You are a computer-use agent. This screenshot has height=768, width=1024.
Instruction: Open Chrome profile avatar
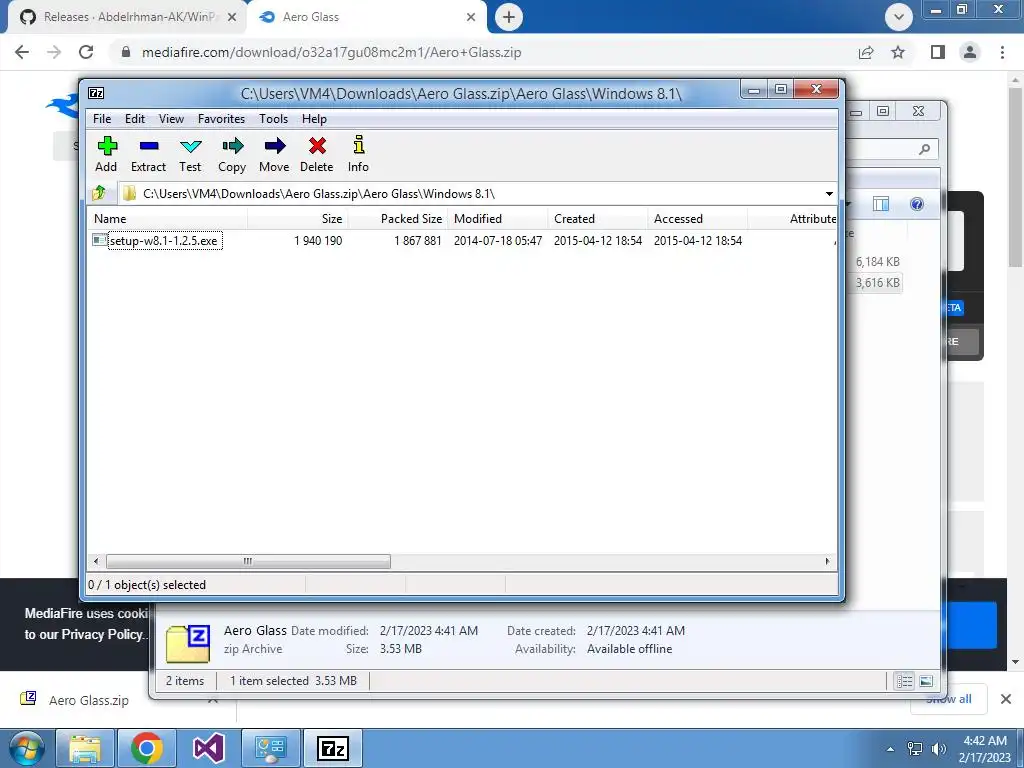[970, 52]
